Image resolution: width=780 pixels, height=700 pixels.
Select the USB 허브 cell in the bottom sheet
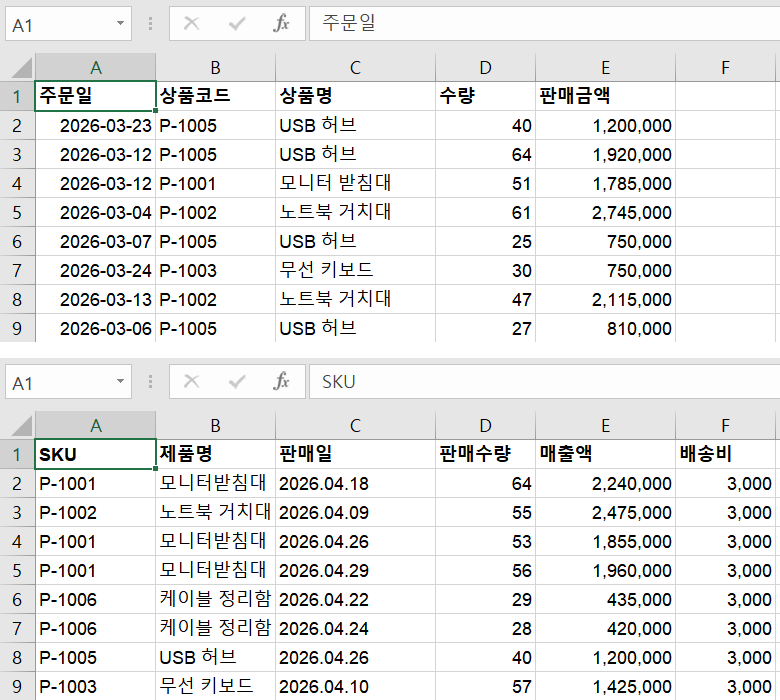(215, 657)
